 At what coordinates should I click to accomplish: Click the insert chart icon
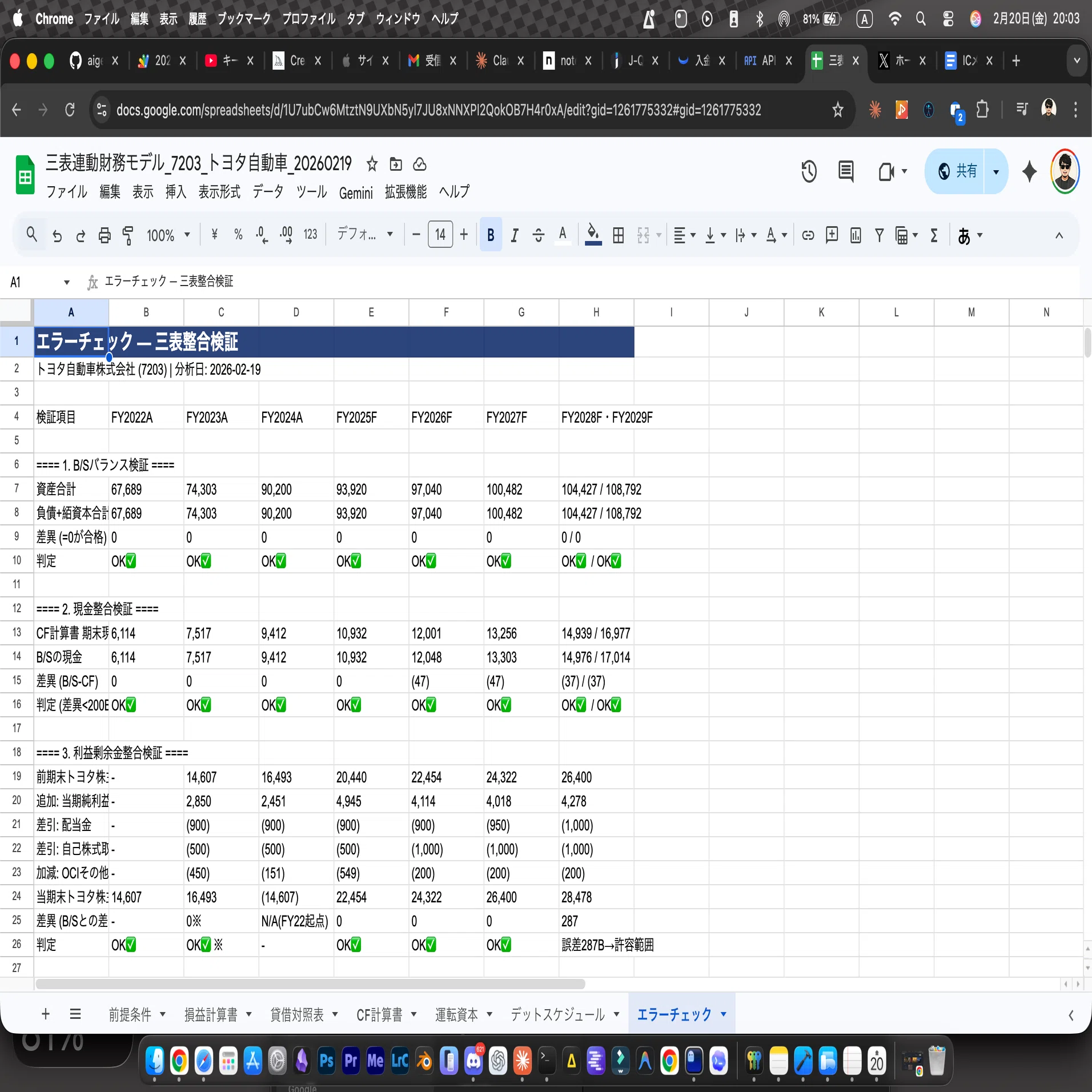tap(856, 235)
